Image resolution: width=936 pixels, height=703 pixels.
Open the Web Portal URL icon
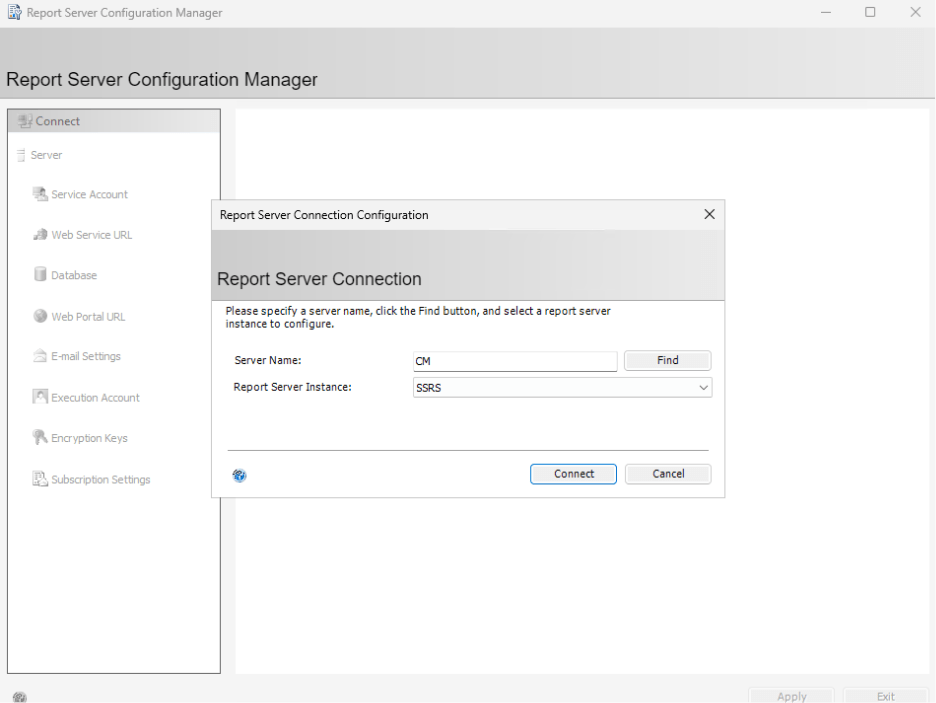(40, 316)
